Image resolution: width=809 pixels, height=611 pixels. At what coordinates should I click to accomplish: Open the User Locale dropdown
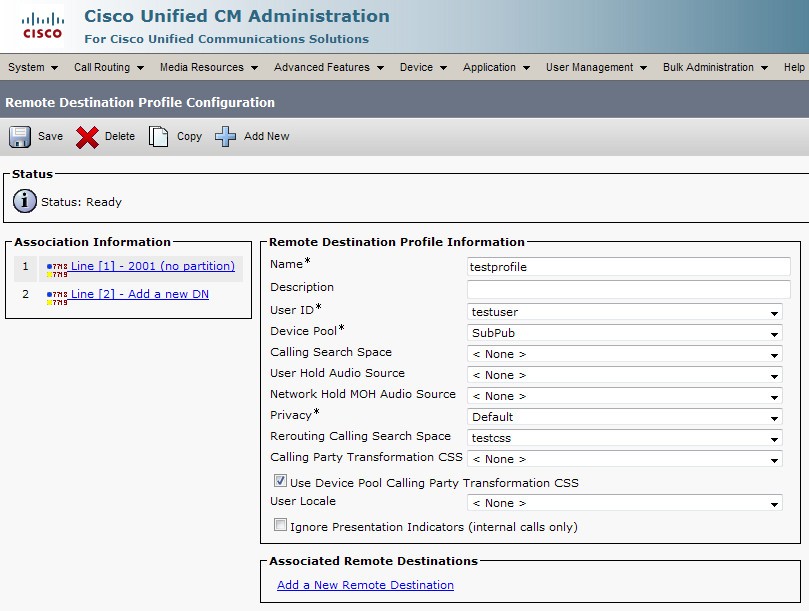[624, 503]
